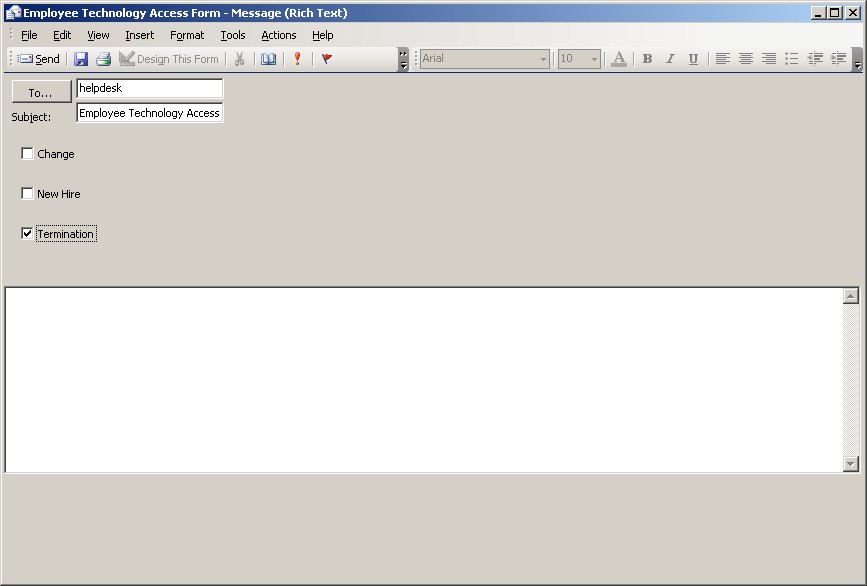This screenshot has height=586, width=867.
Task: Open the Insert menu
Action: (139, 35)
